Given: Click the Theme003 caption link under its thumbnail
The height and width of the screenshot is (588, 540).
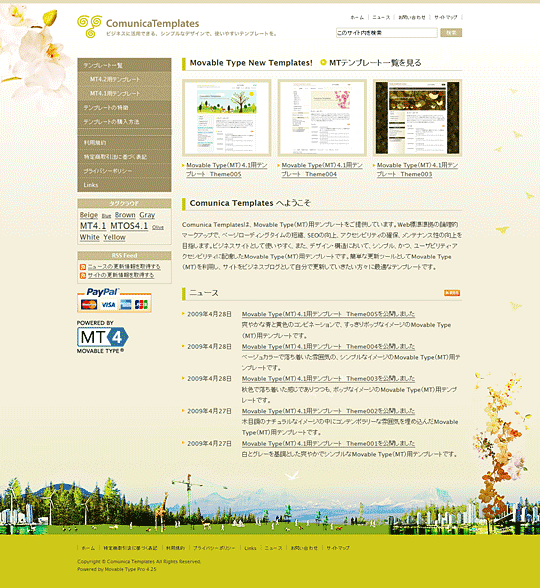Looking at the screenshot, I should tap(417, 170).
